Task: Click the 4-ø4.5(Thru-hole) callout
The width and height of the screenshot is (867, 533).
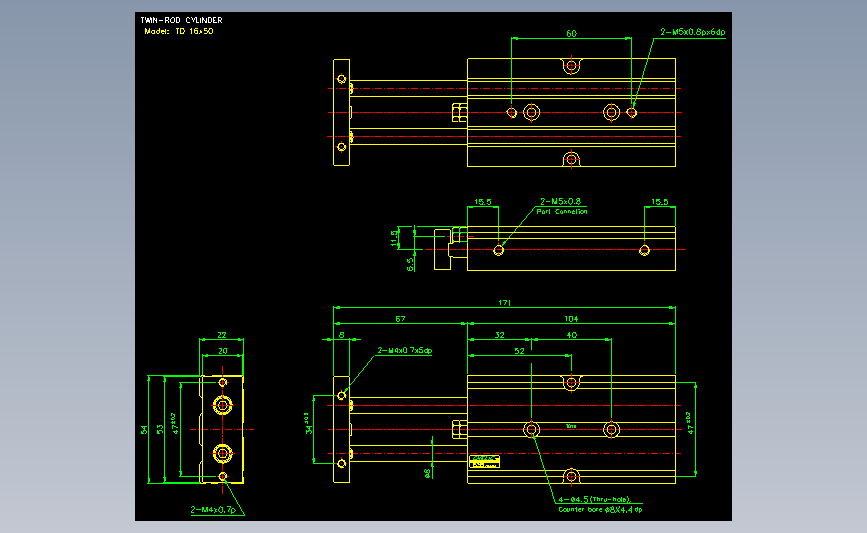Action: click(594, 499)
